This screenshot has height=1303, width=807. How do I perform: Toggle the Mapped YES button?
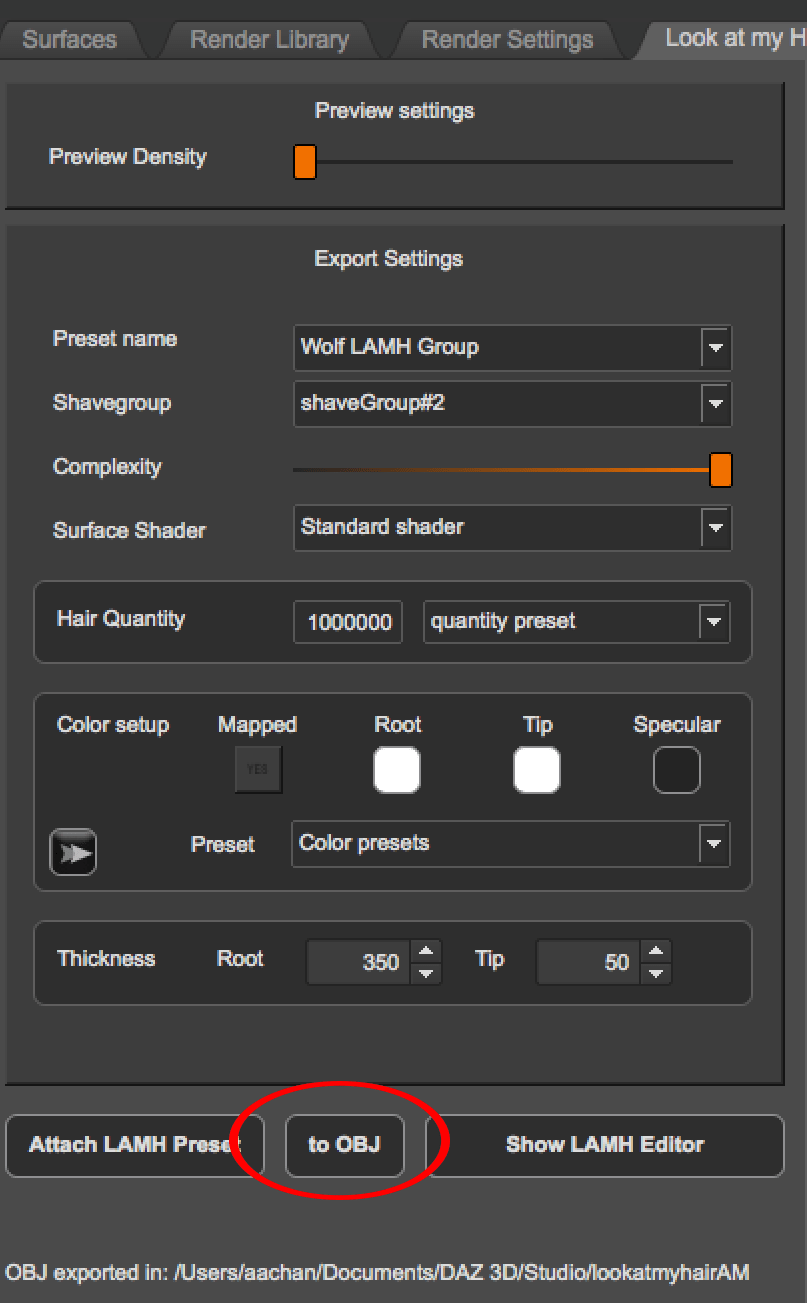(258, 769)
